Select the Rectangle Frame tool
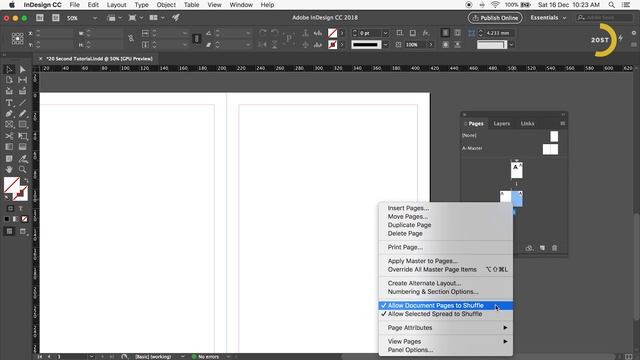This screenshot has width=640, height=360. pyautogui.click(x=9, y=124)
